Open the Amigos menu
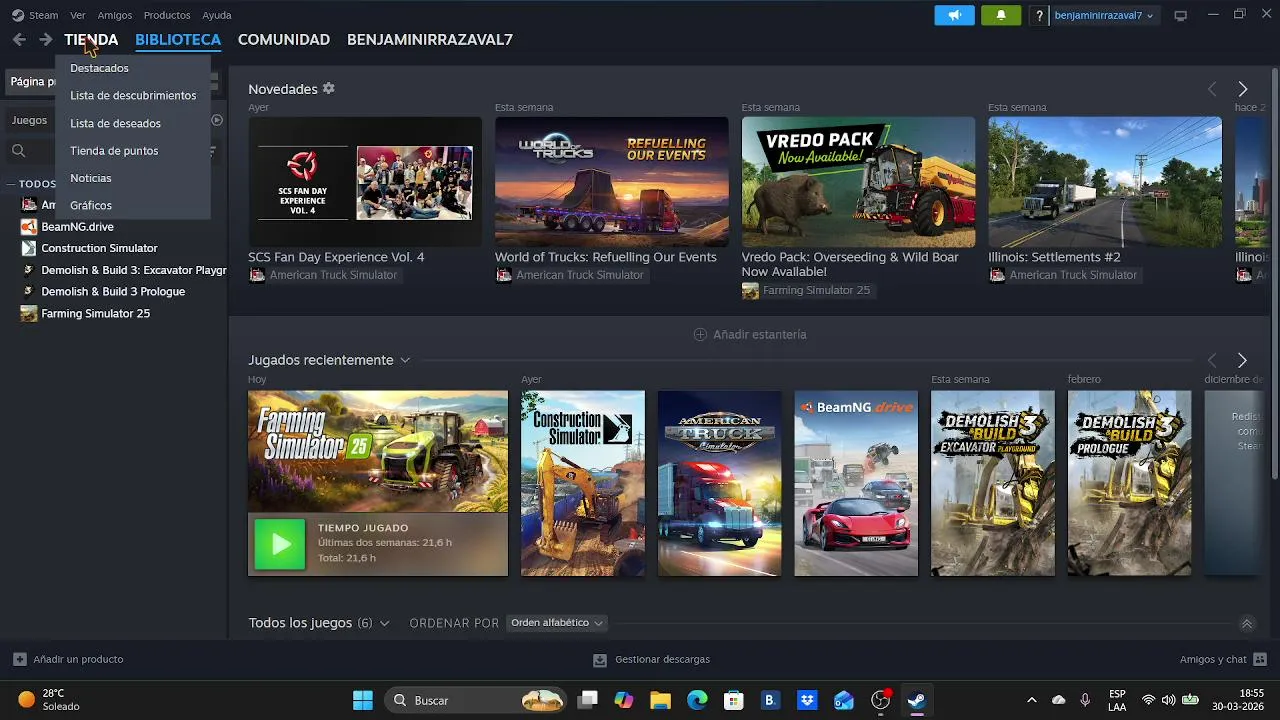This screenshot has width=1280, height=720. 115,15
